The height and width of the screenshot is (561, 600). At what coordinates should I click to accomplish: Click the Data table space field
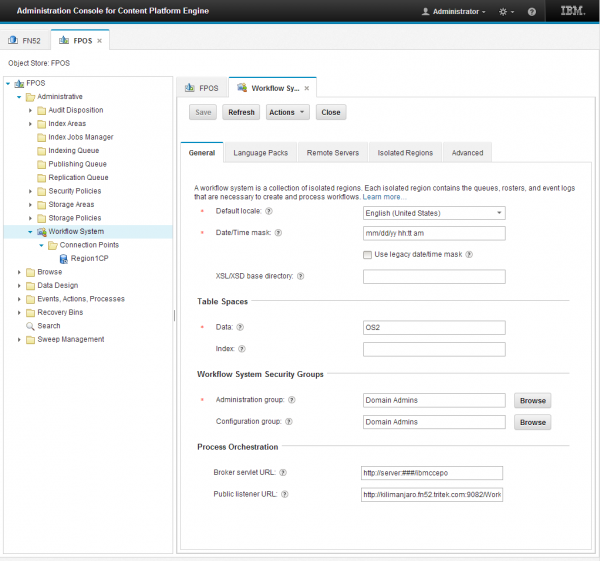[x=434, y=328]
